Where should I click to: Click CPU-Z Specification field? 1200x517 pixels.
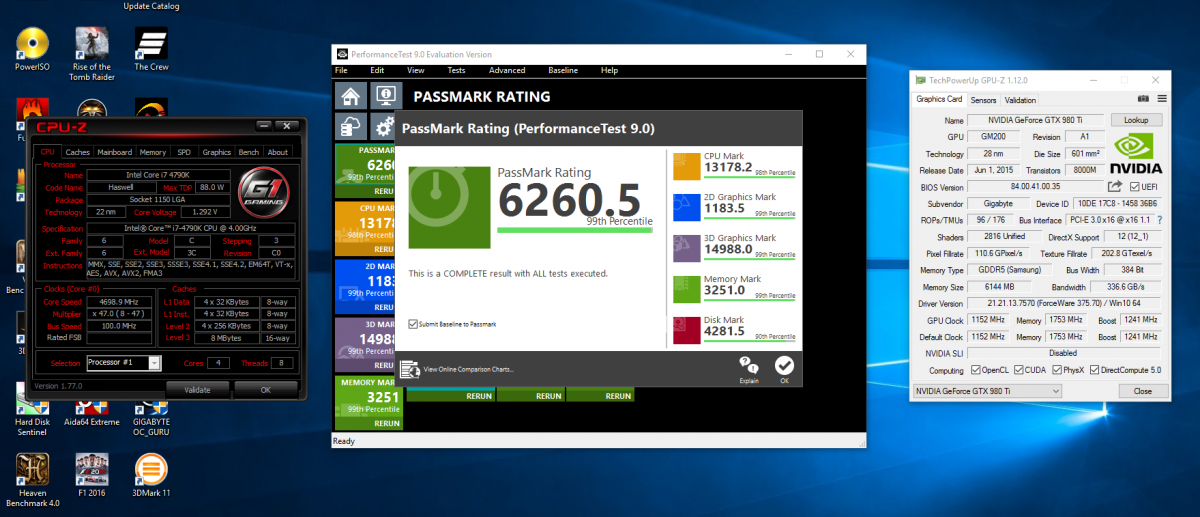click(190, 228)
